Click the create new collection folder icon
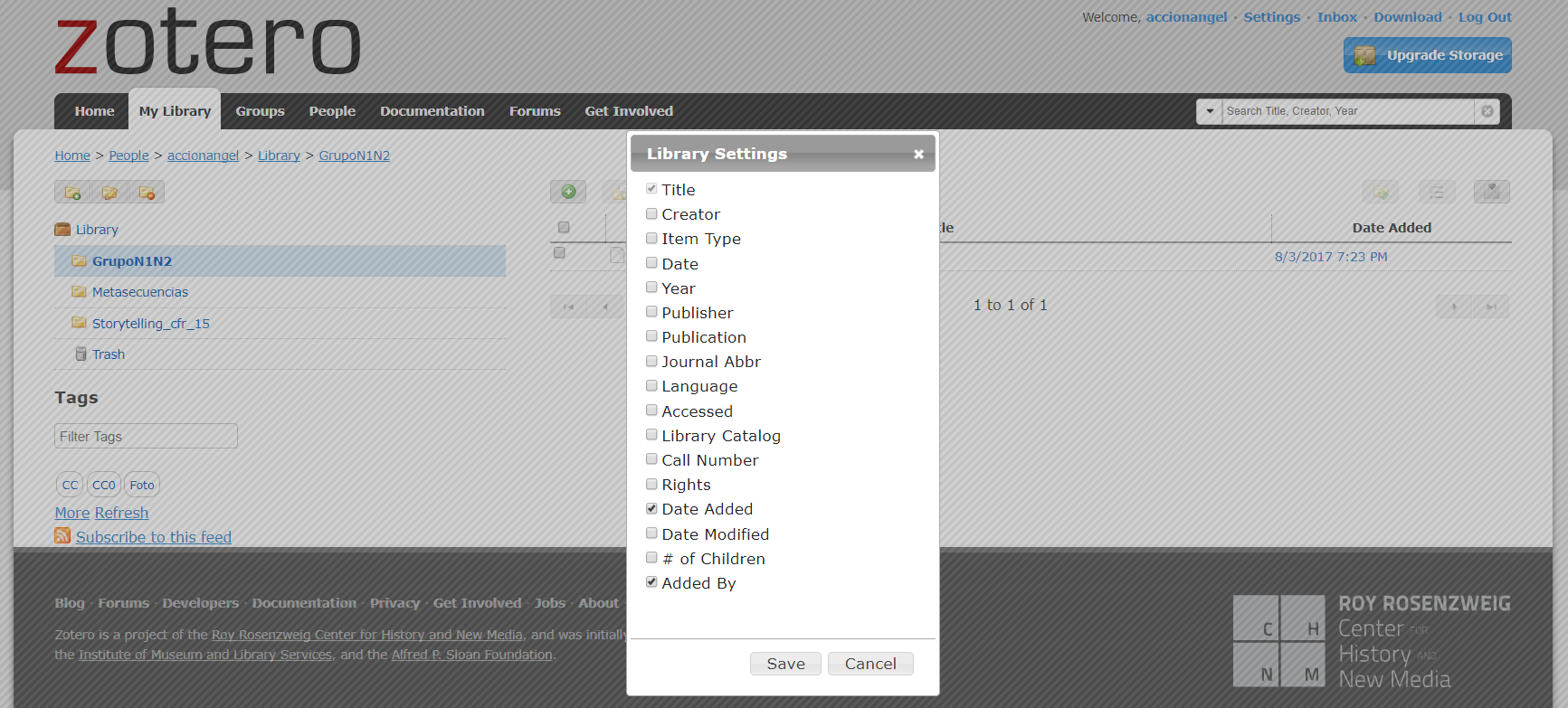The height and width of the screenshot is (708, 1568). click(72, 193)
